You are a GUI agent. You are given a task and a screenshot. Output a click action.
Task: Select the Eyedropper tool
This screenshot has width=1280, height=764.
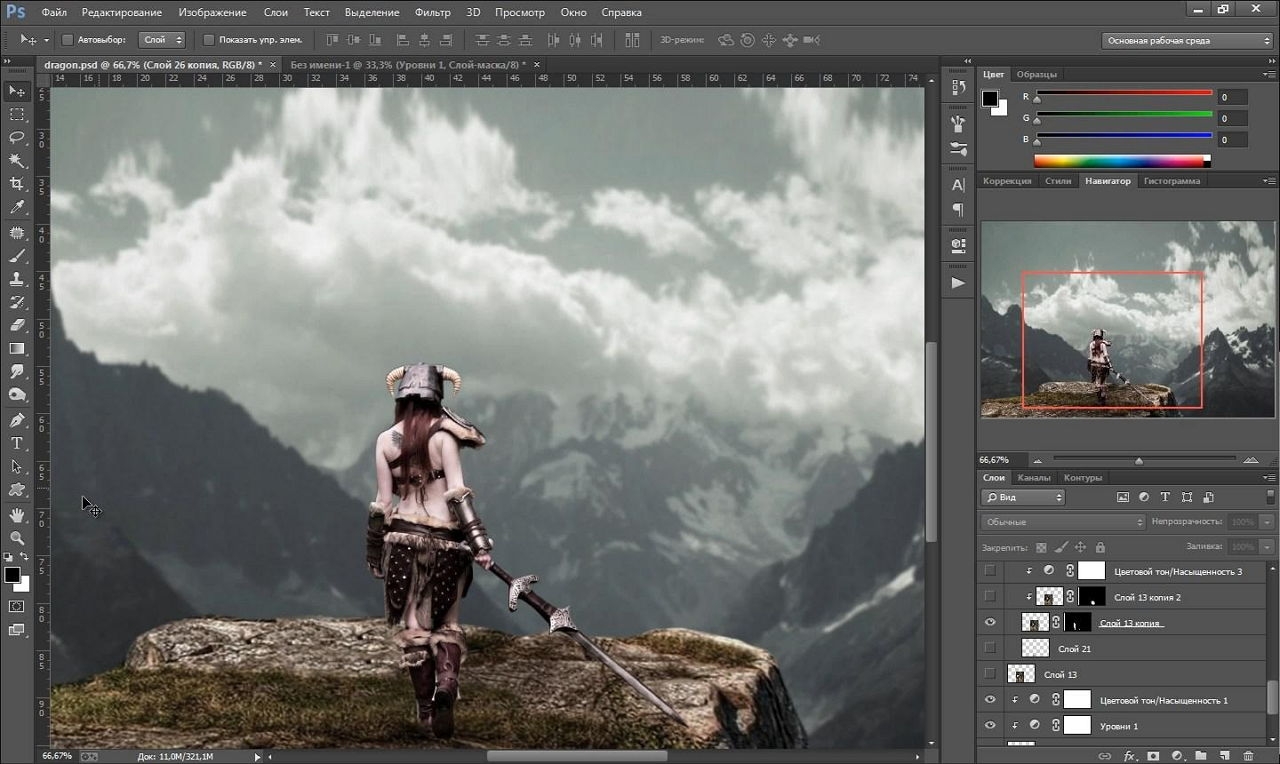(x=17, y=207)
